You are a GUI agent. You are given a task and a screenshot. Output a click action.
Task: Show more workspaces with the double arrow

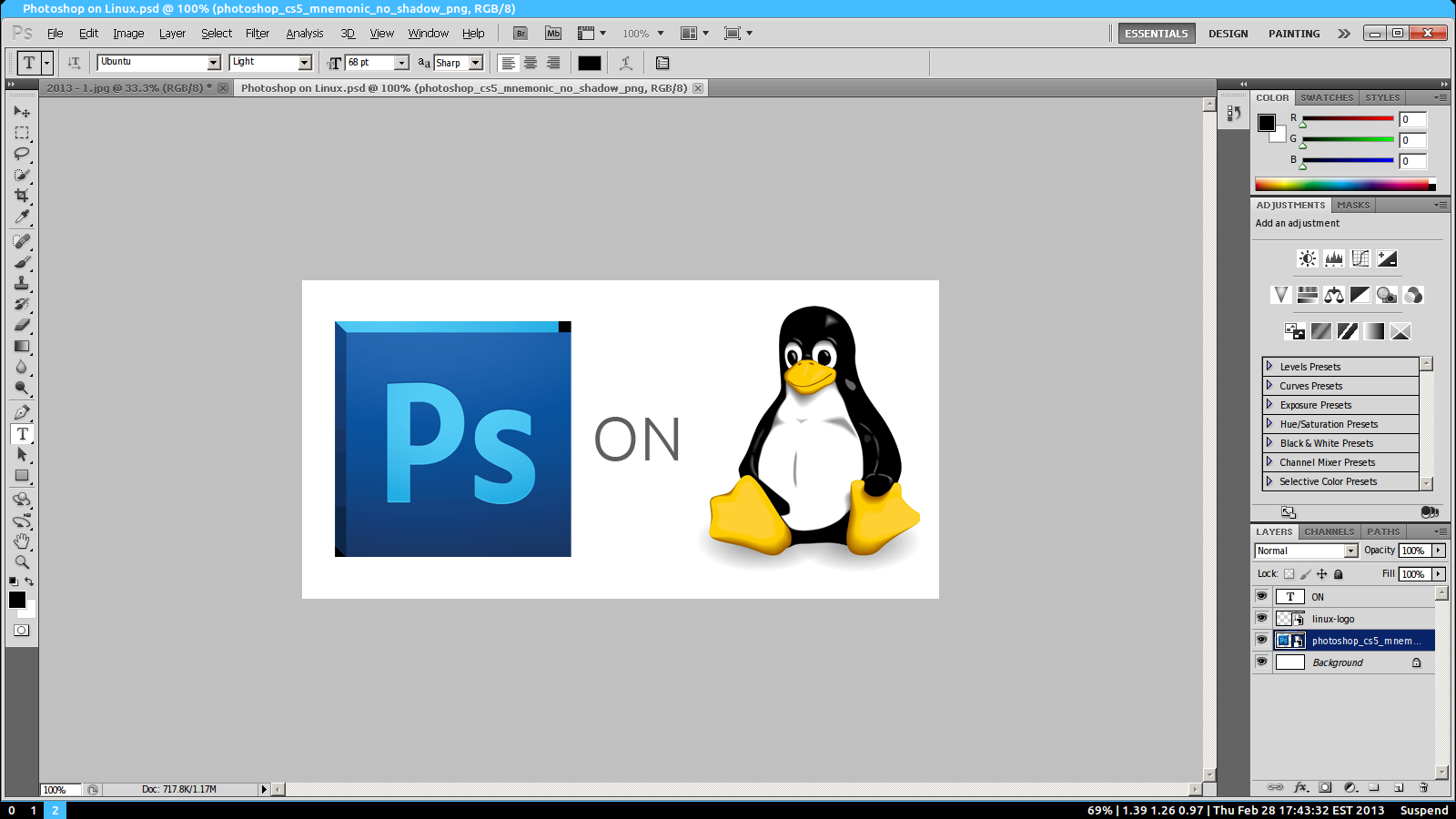coord(1344,34)
